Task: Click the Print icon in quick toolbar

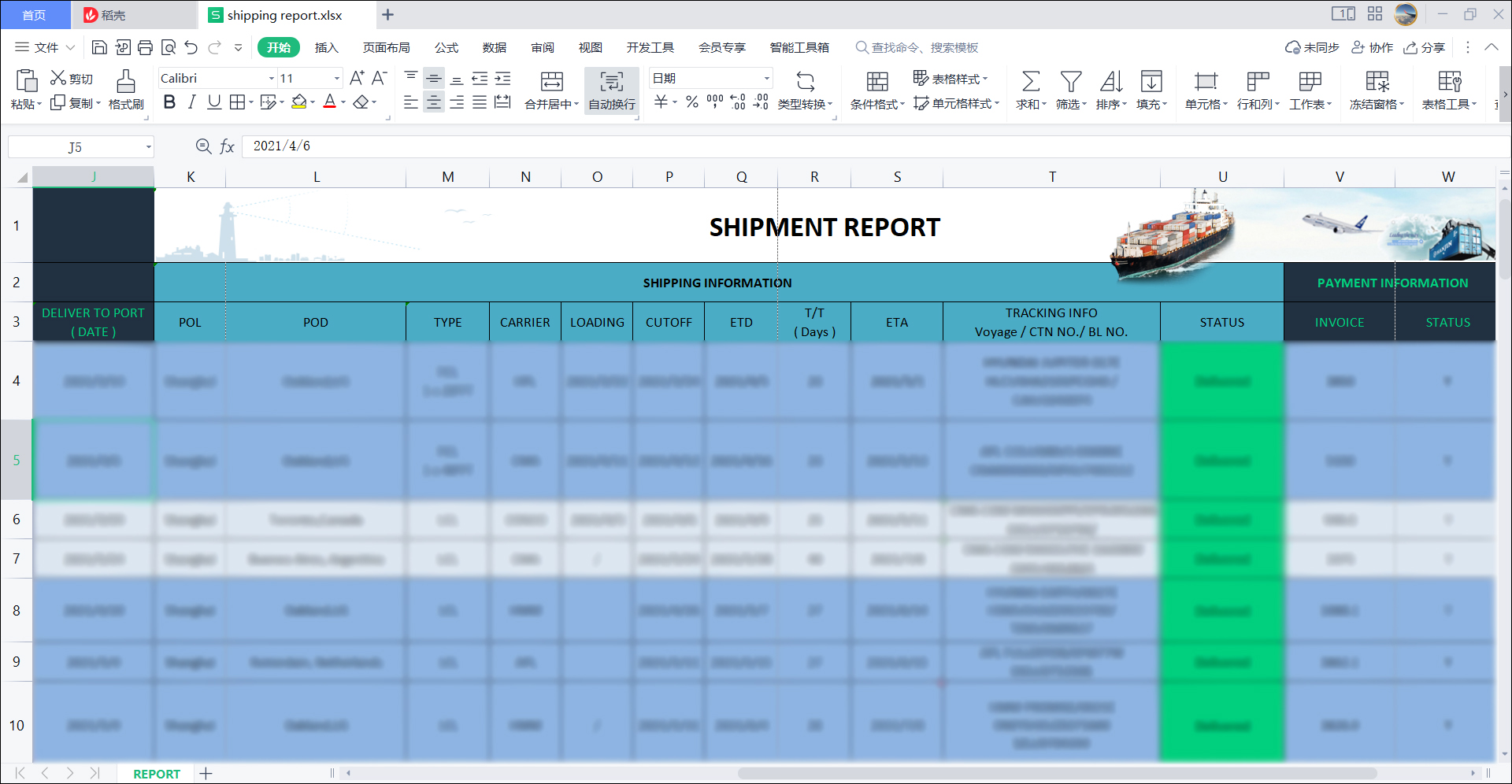Action: 145,47
